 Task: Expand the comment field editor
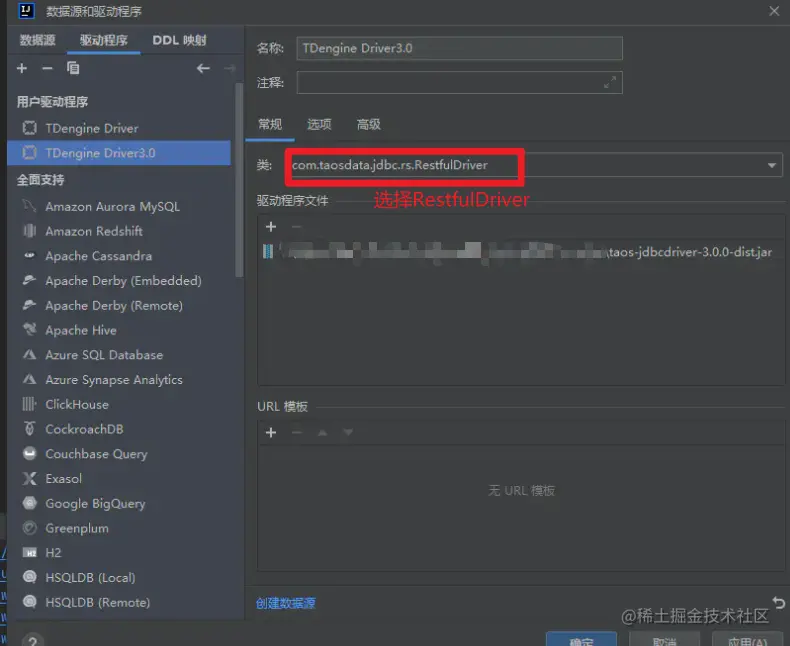(610, 82)
